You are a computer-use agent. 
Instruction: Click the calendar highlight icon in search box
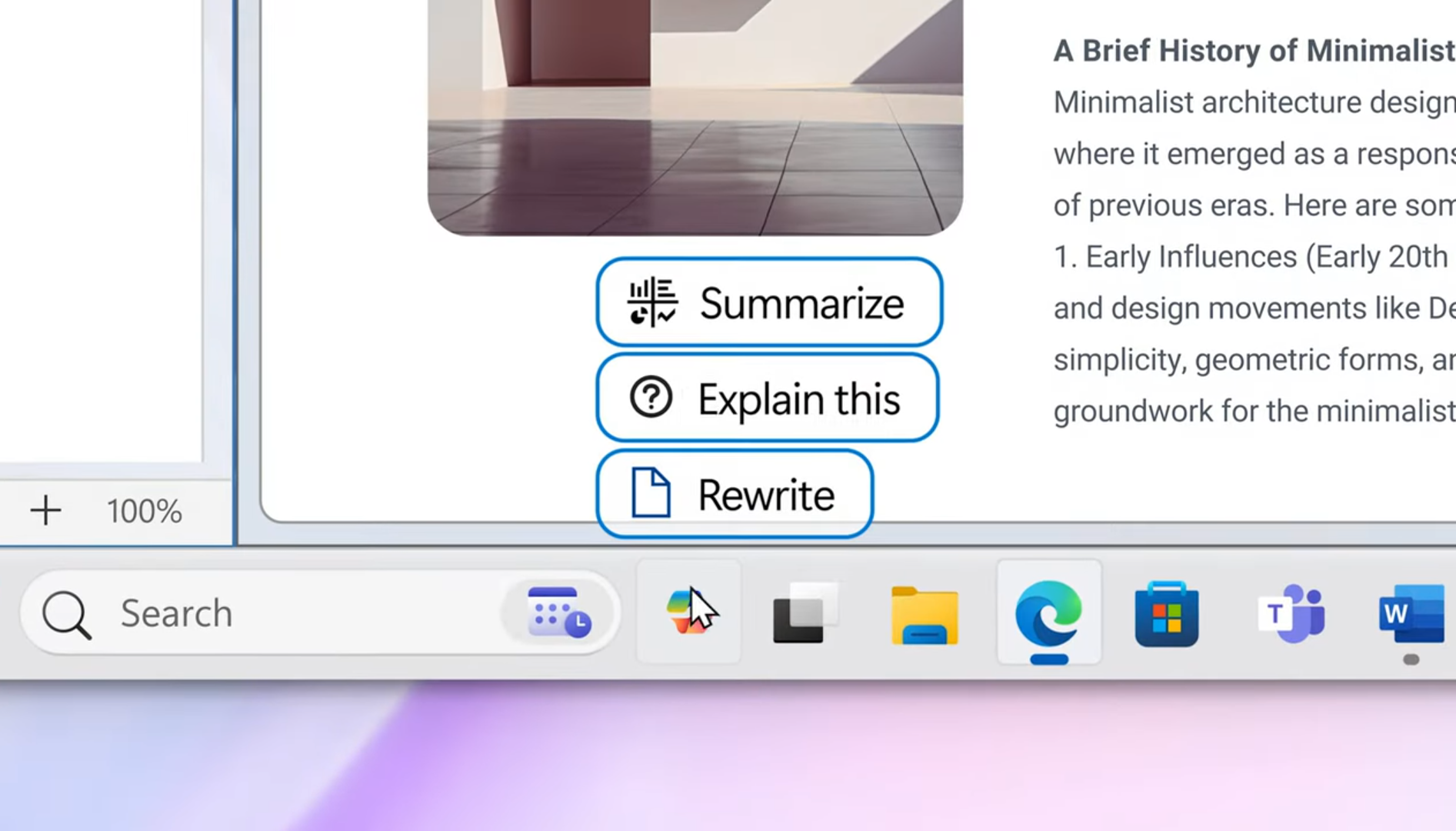558,612
